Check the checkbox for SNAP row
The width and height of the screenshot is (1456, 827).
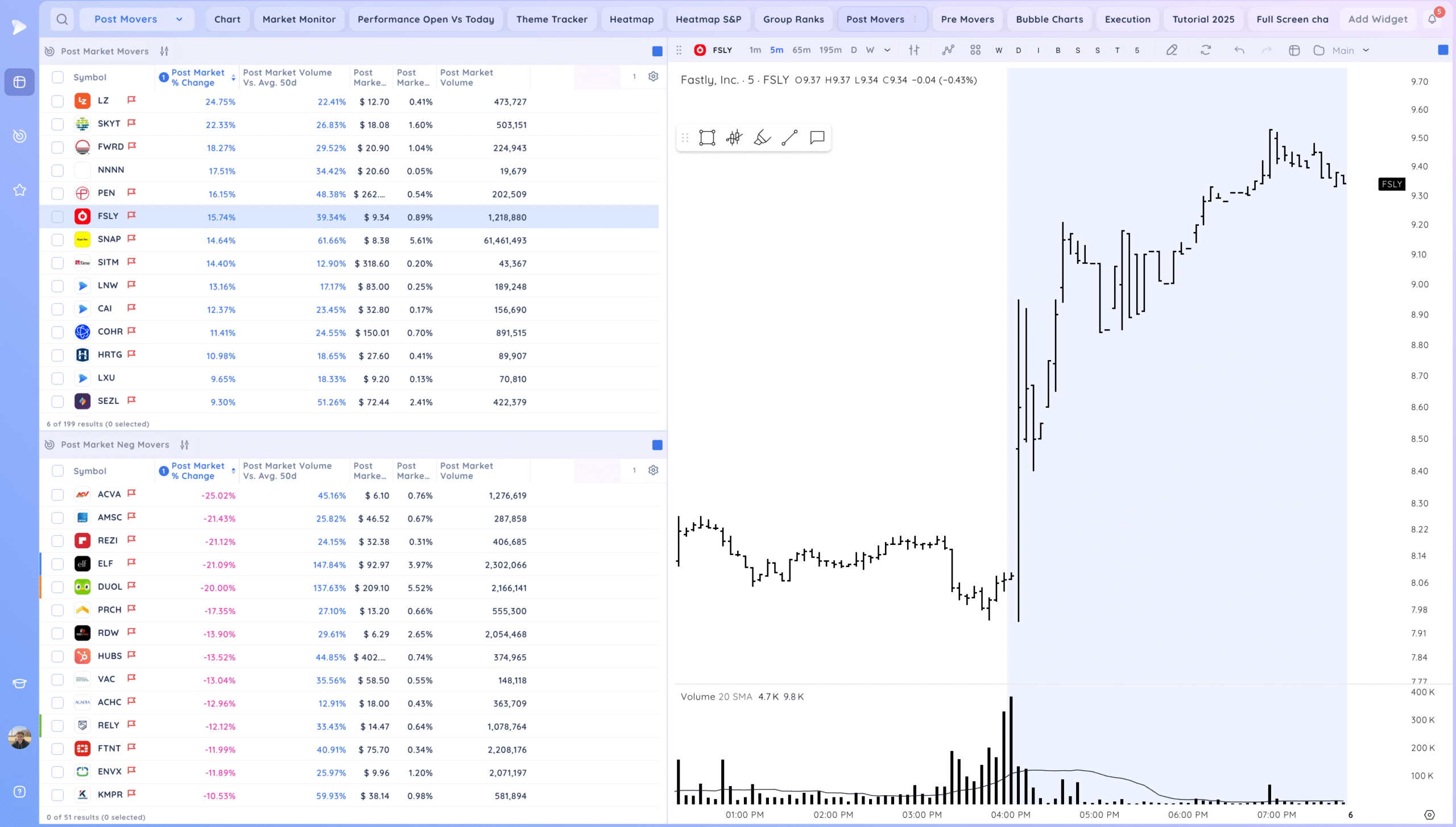click(x=57, y=240)
